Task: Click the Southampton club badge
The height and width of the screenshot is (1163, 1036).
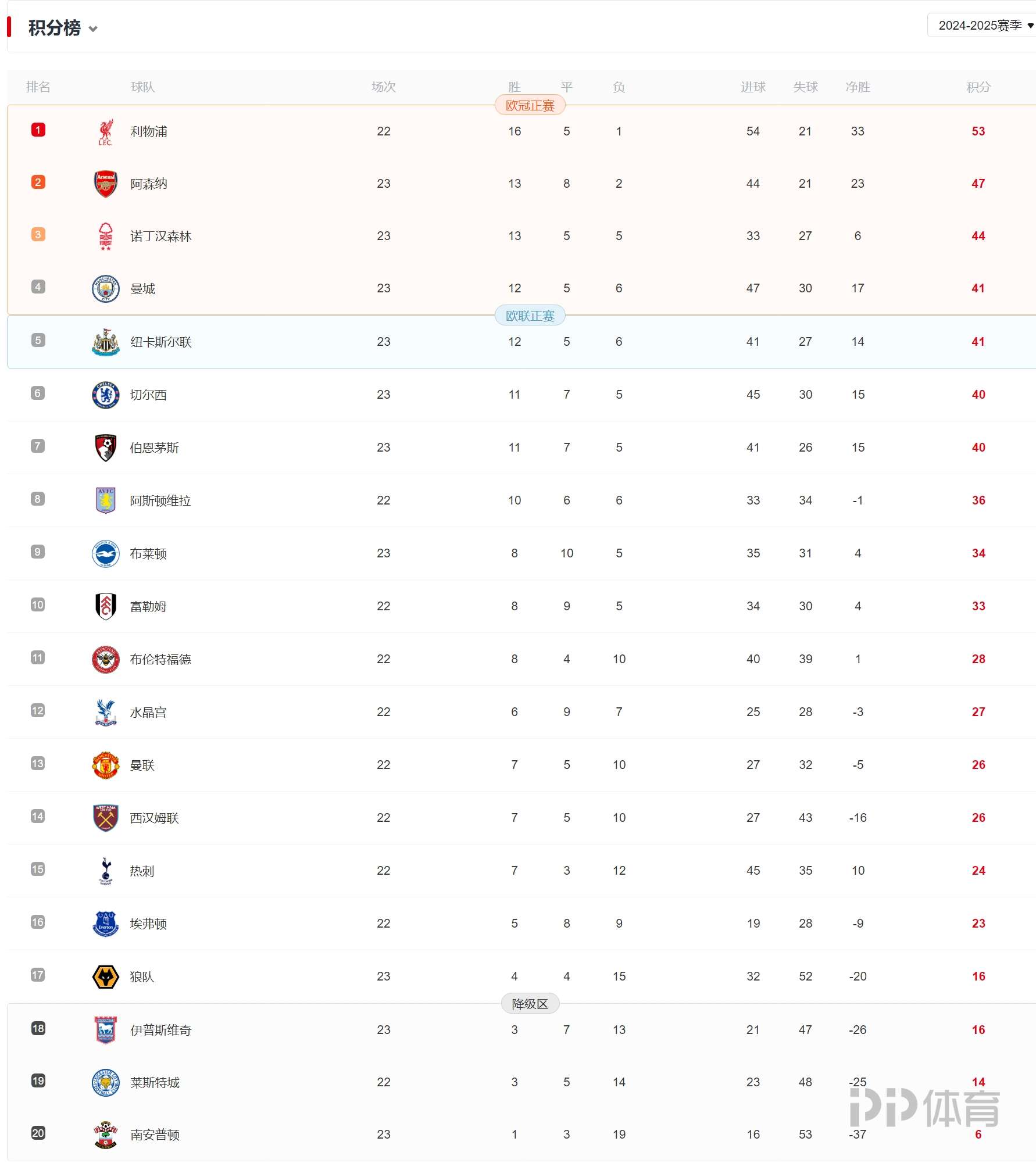Action: (105, 1135)
